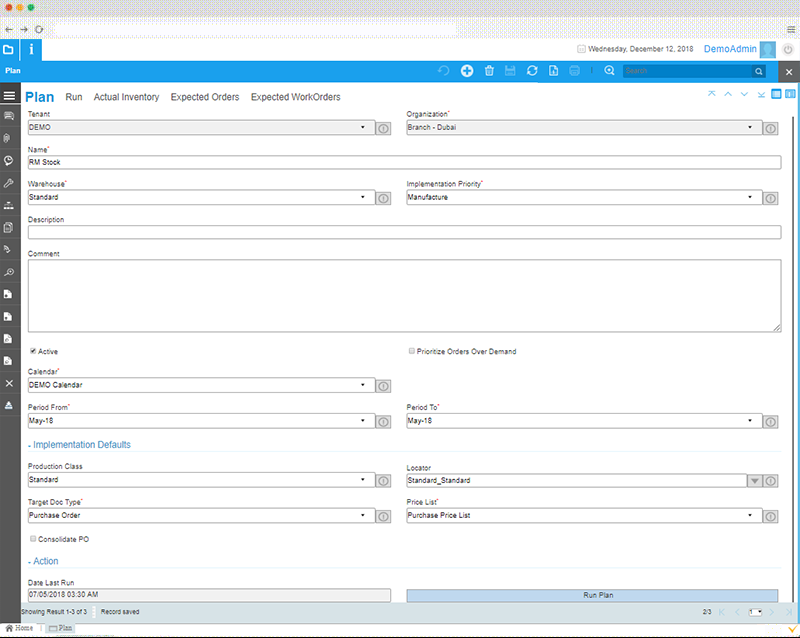Click the zoom across magnifier icon
The height and width of the screenshot is (638, 800).
pyautogui.click(x=609, y=71)
